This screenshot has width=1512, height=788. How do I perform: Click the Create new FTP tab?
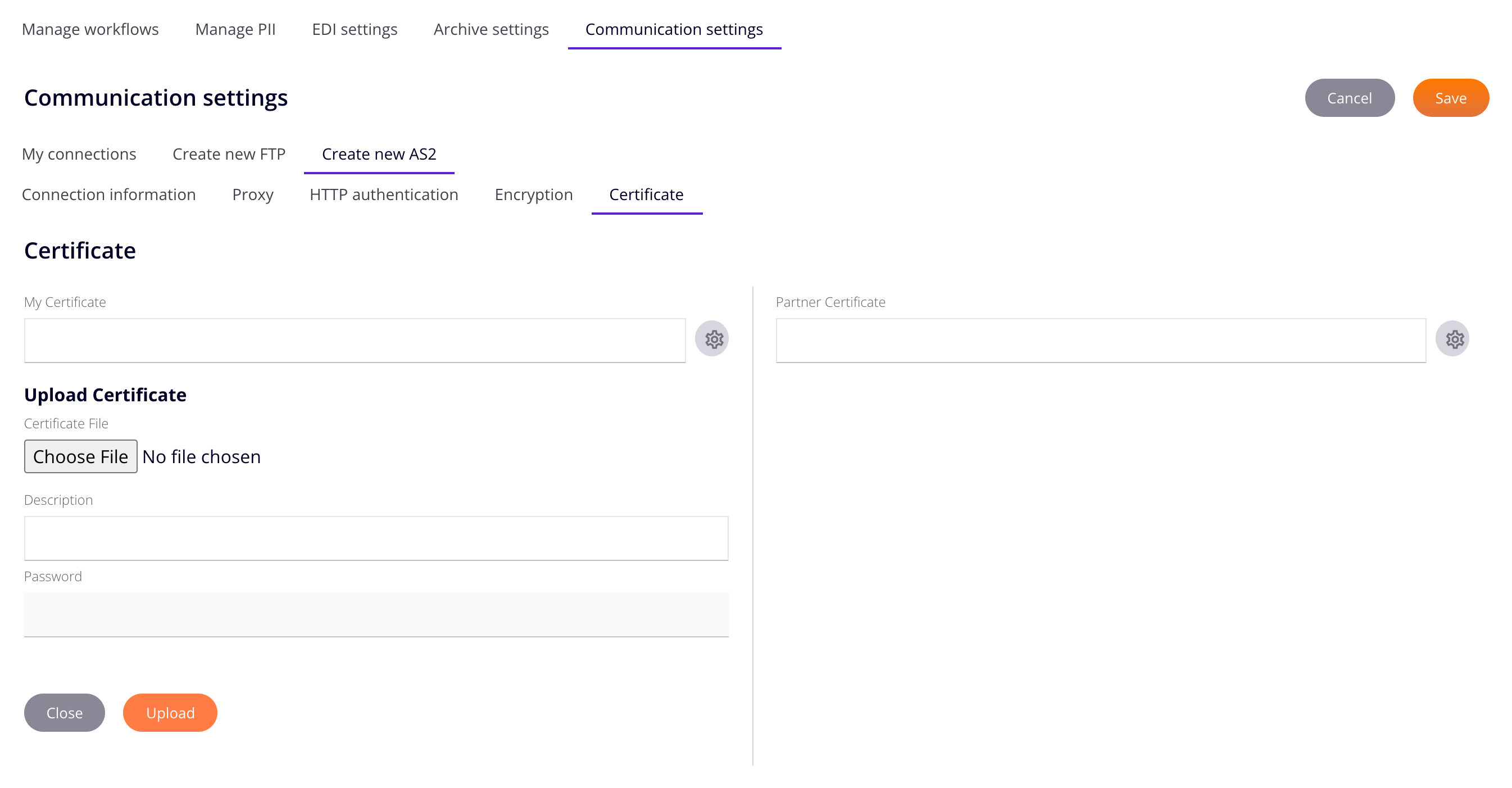(228, 154)
